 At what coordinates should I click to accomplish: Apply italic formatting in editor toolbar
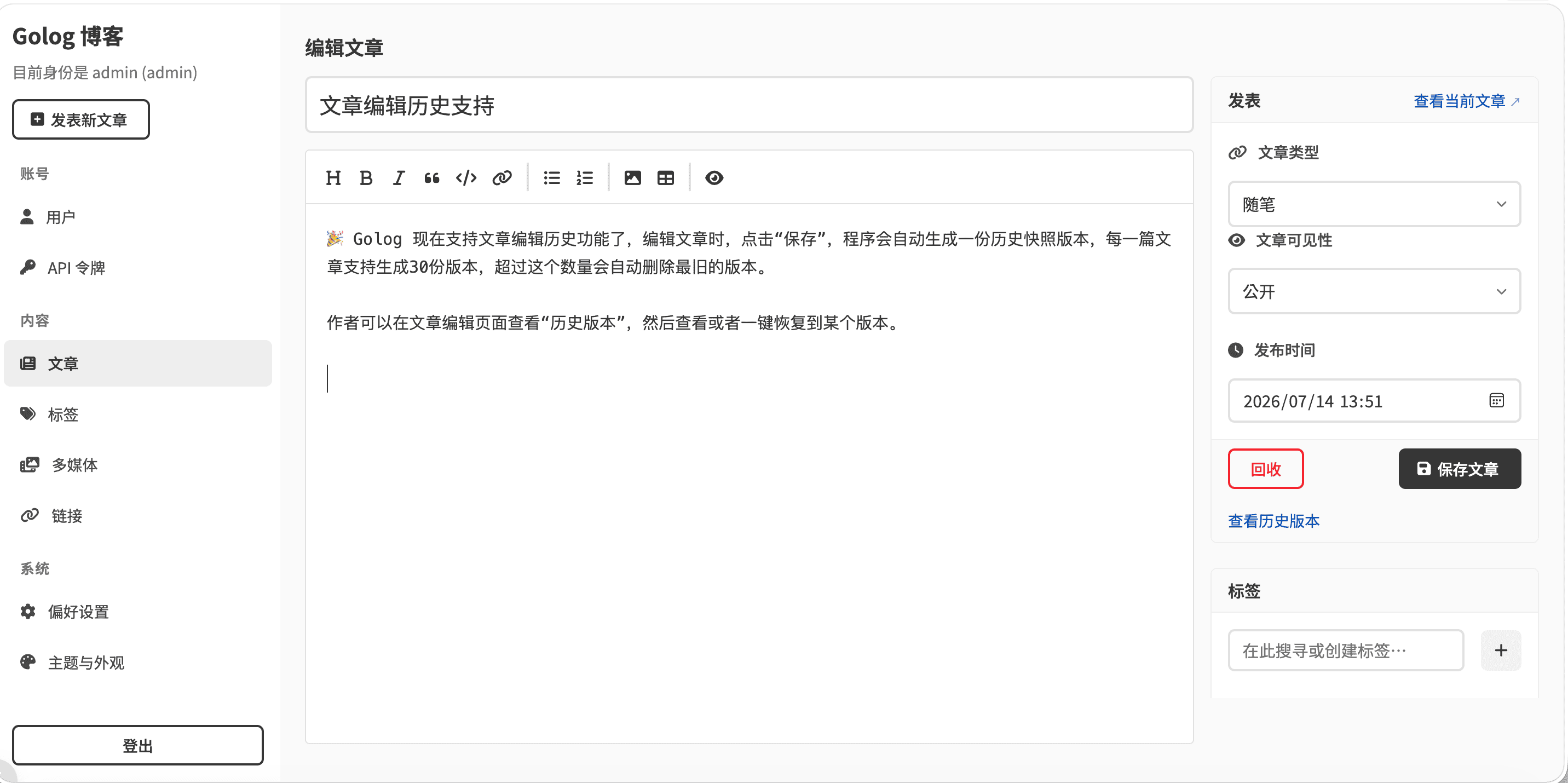[x=399, y=178]
